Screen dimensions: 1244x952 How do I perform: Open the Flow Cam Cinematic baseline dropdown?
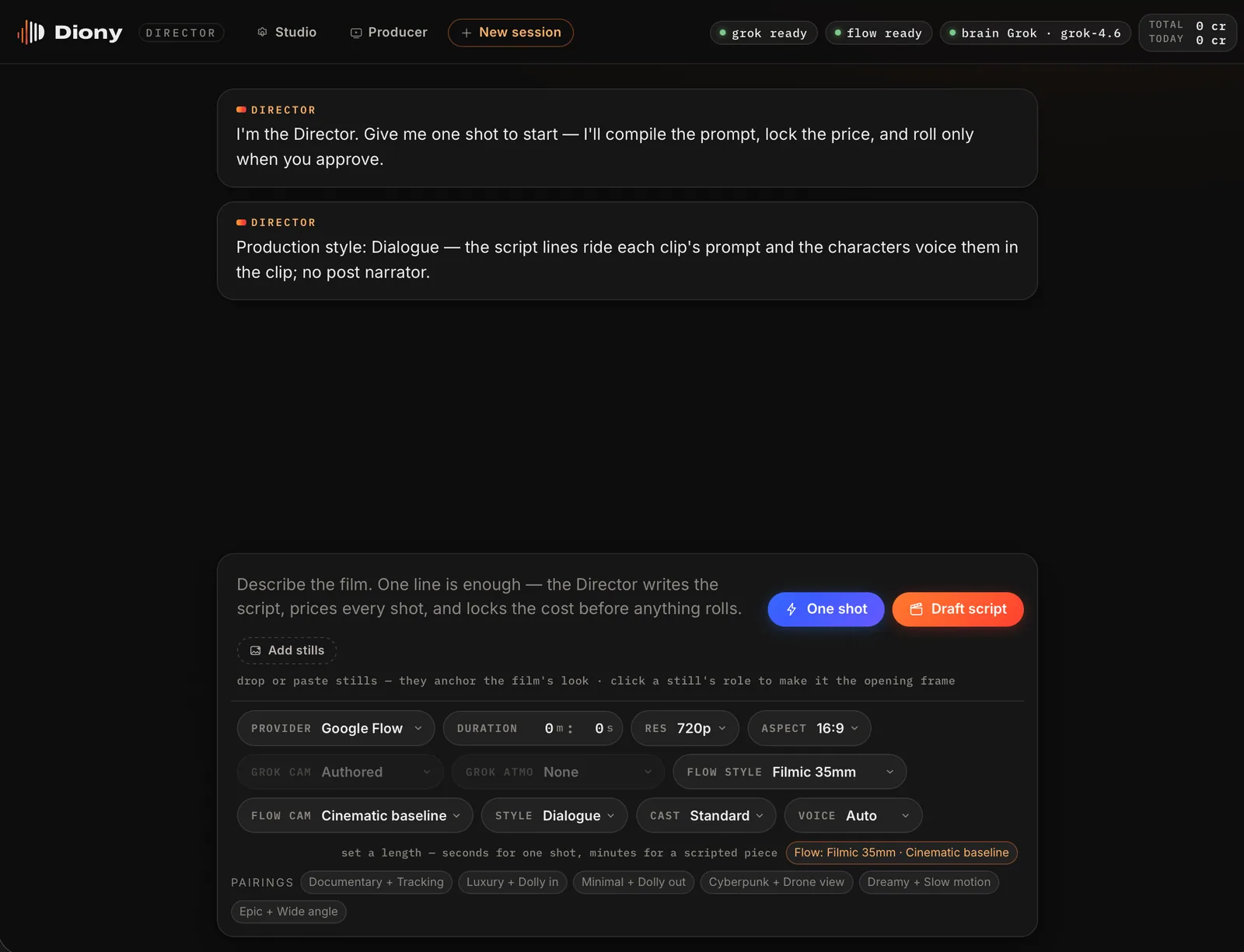pos(355,815)
